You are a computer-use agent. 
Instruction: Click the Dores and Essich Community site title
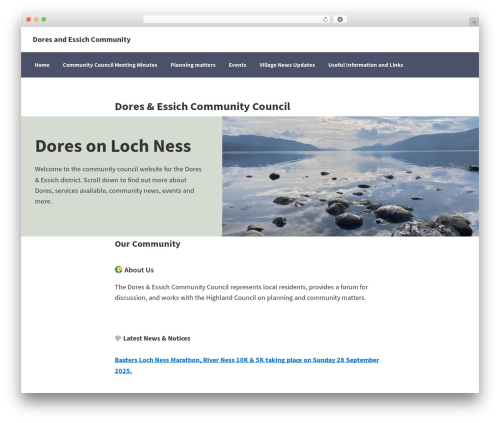(82, 39)
